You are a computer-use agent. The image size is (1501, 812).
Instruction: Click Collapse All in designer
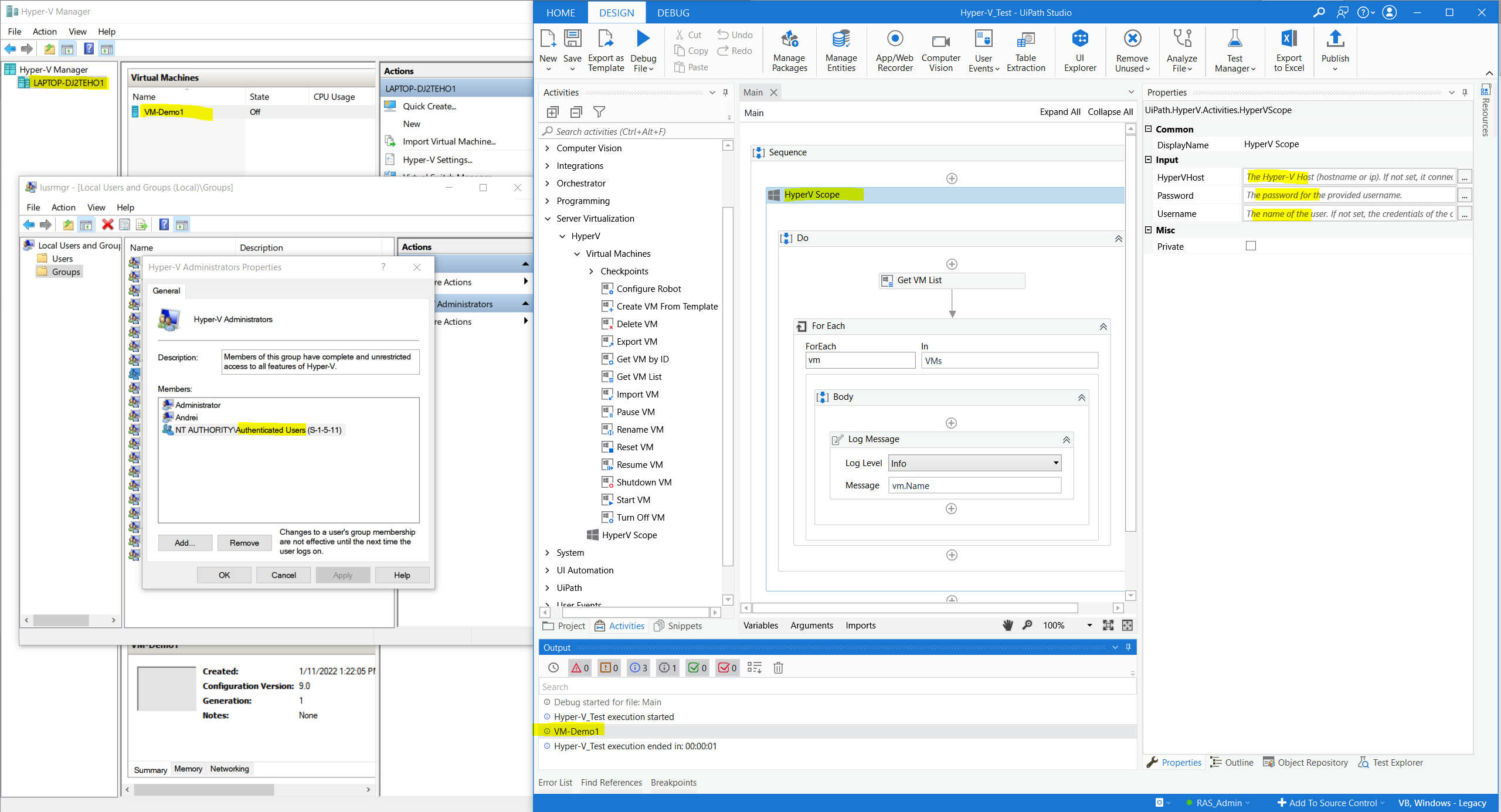(x=1111, y=112)
